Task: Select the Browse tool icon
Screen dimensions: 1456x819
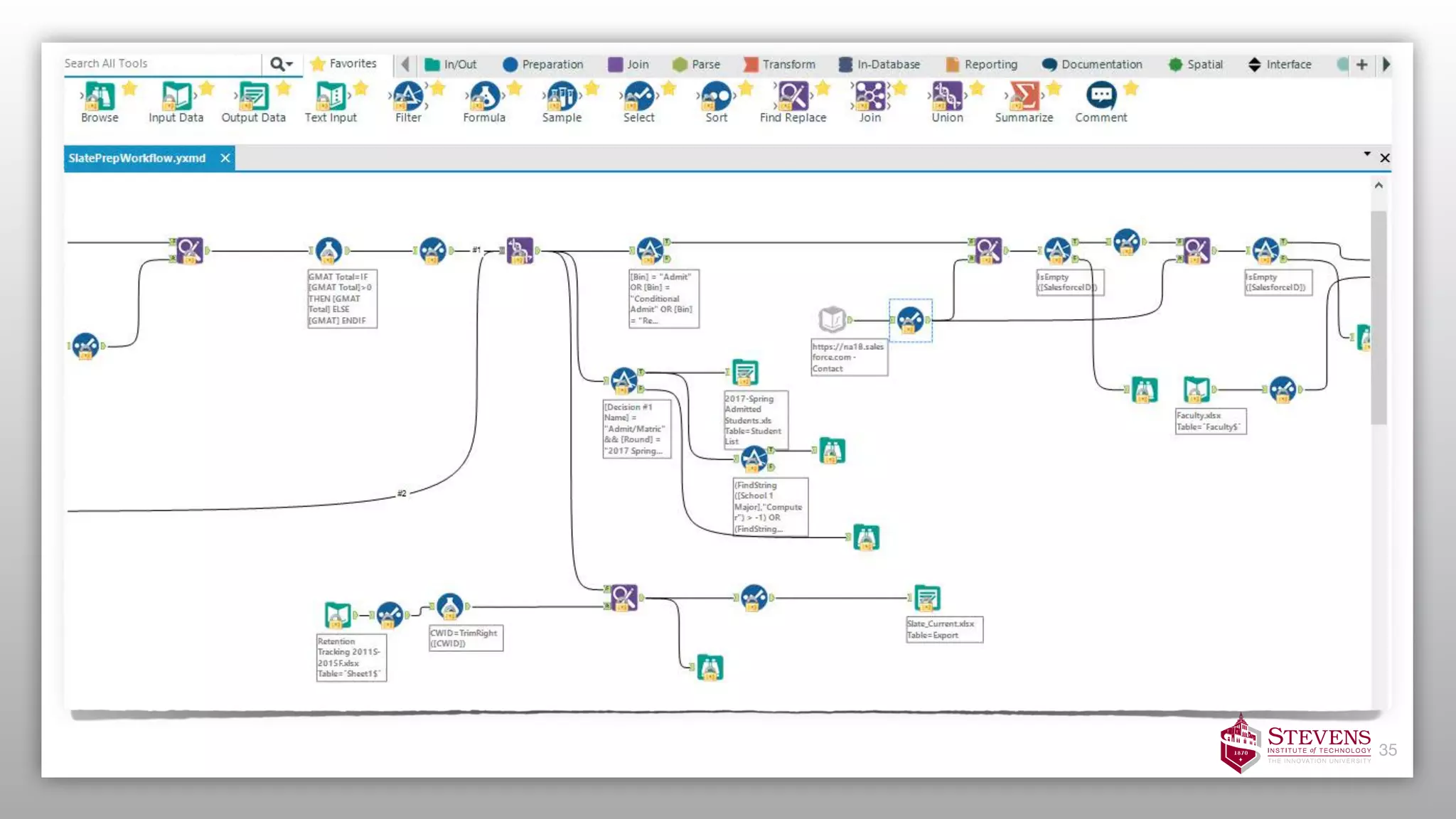Action: 99,96
